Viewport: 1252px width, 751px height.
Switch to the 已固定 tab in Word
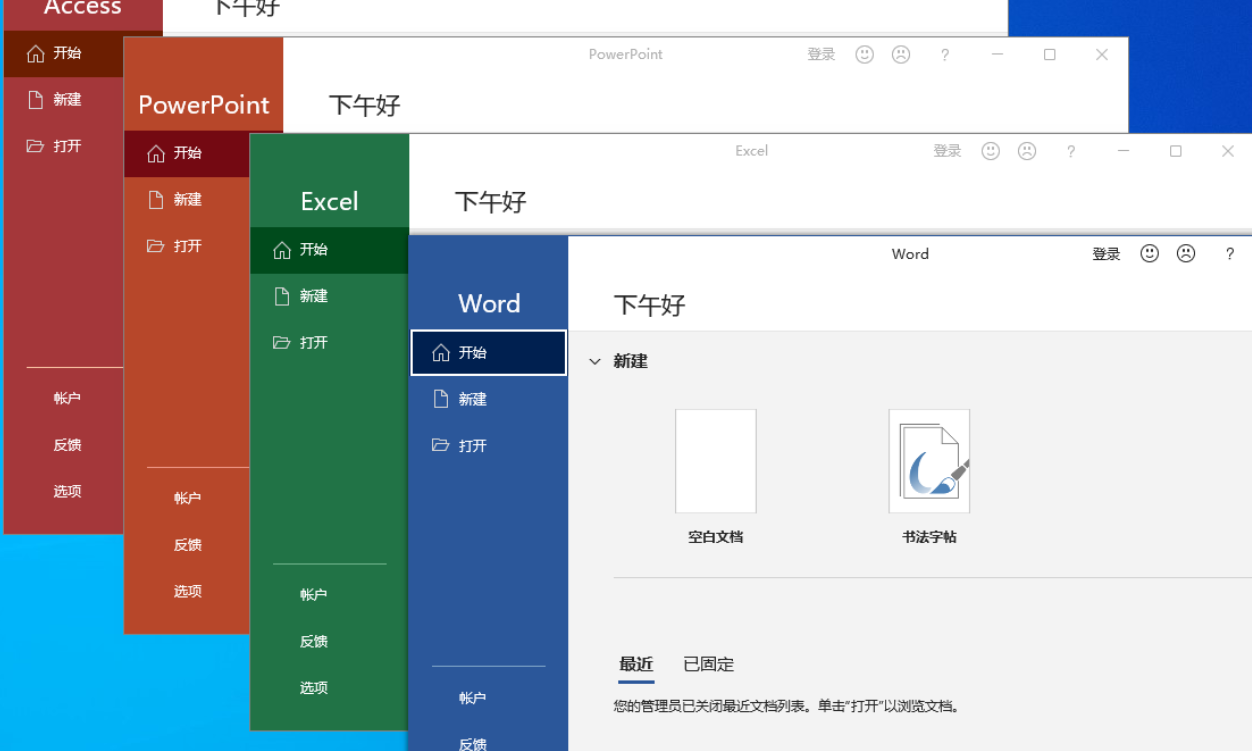point(709,664)
